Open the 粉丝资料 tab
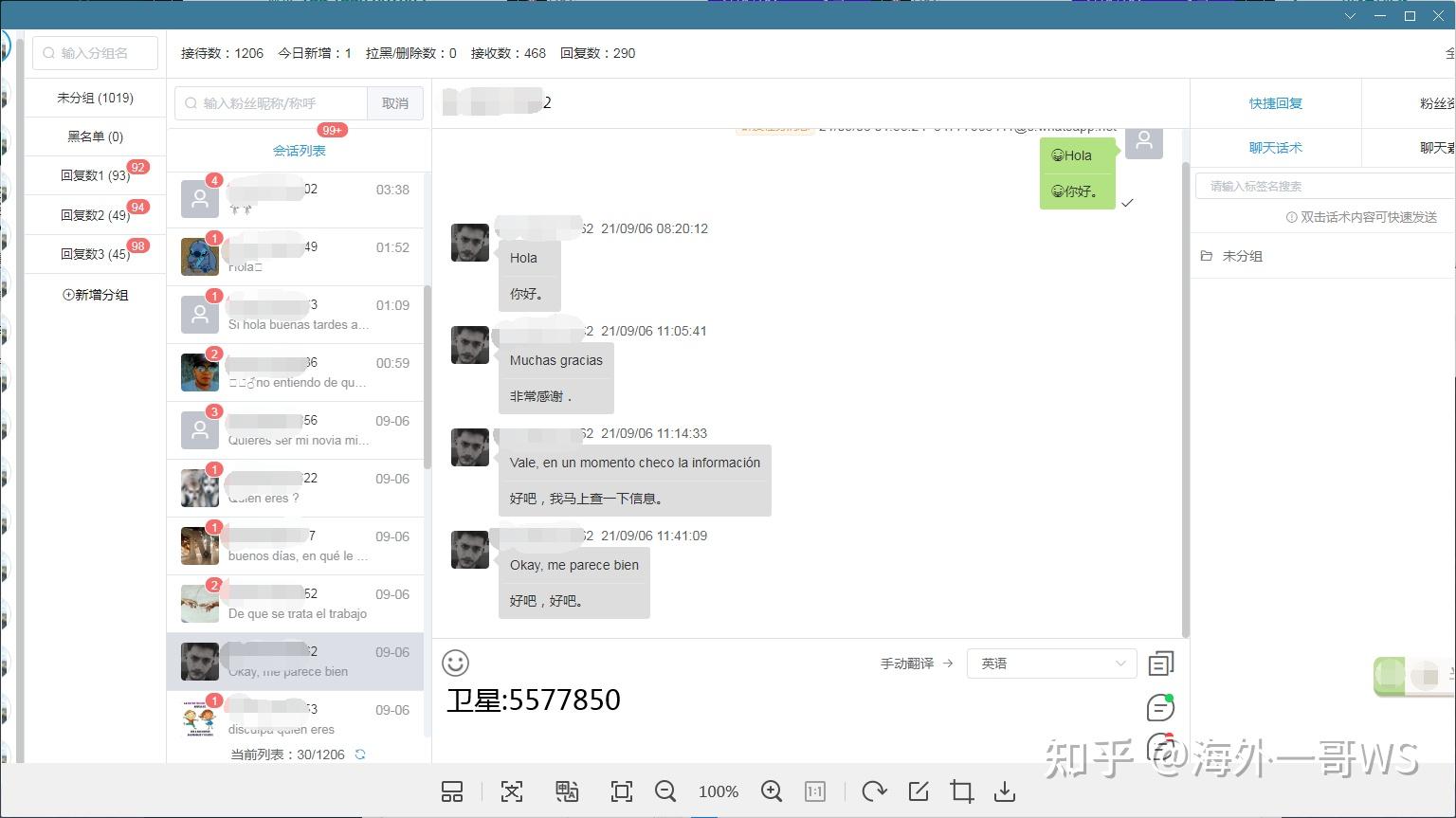Viewport: 1456px width, 818px height. (1438, 103)
